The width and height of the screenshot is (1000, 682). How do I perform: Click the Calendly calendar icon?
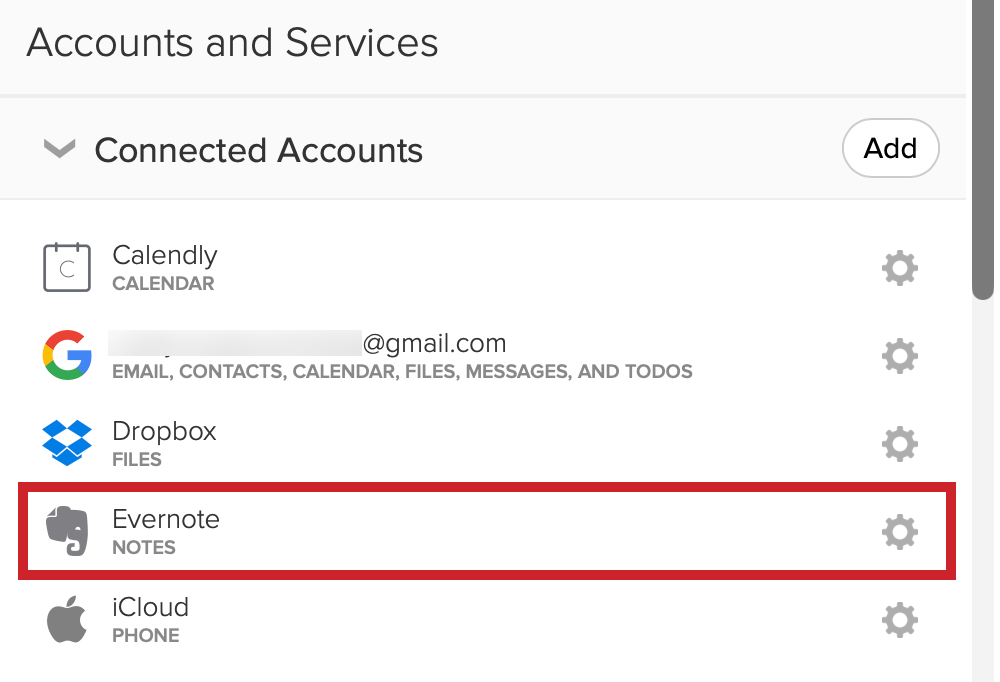click(x=67, y=267)
